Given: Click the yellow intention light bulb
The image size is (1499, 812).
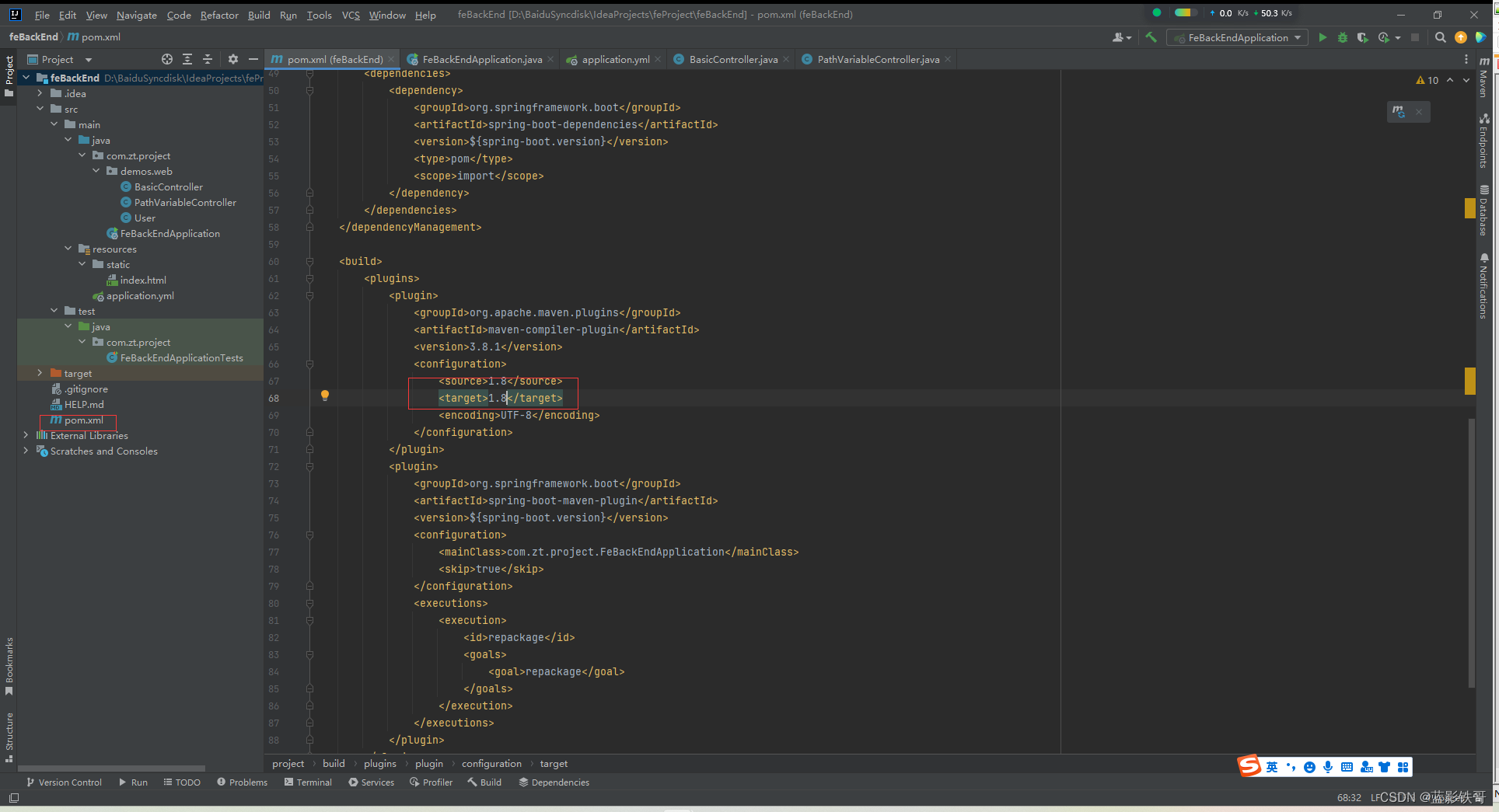Looking at the screenshot, I should pyautogui.click(x=325, y=396).
